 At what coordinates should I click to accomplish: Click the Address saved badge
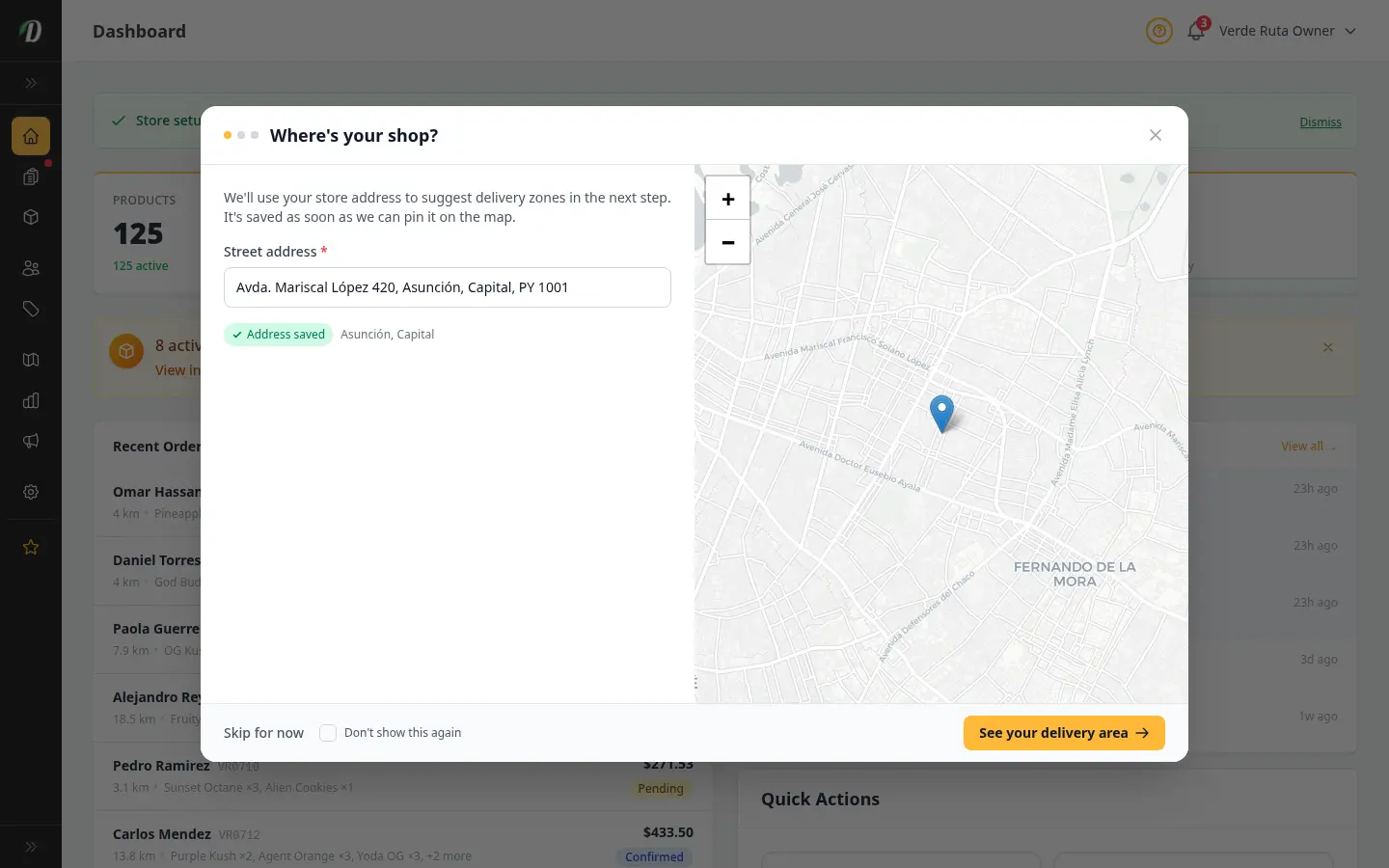tap(278, 335)
